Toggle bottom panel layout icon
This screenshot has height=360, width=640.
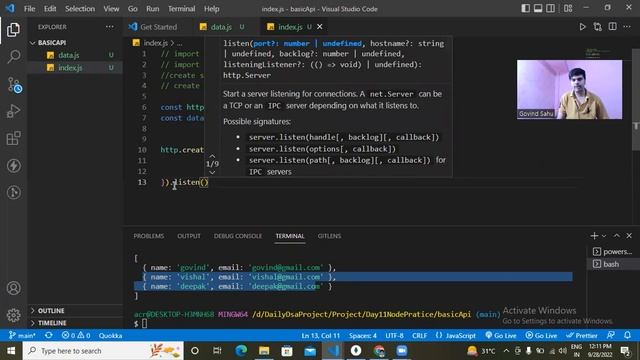coord(538,9)
